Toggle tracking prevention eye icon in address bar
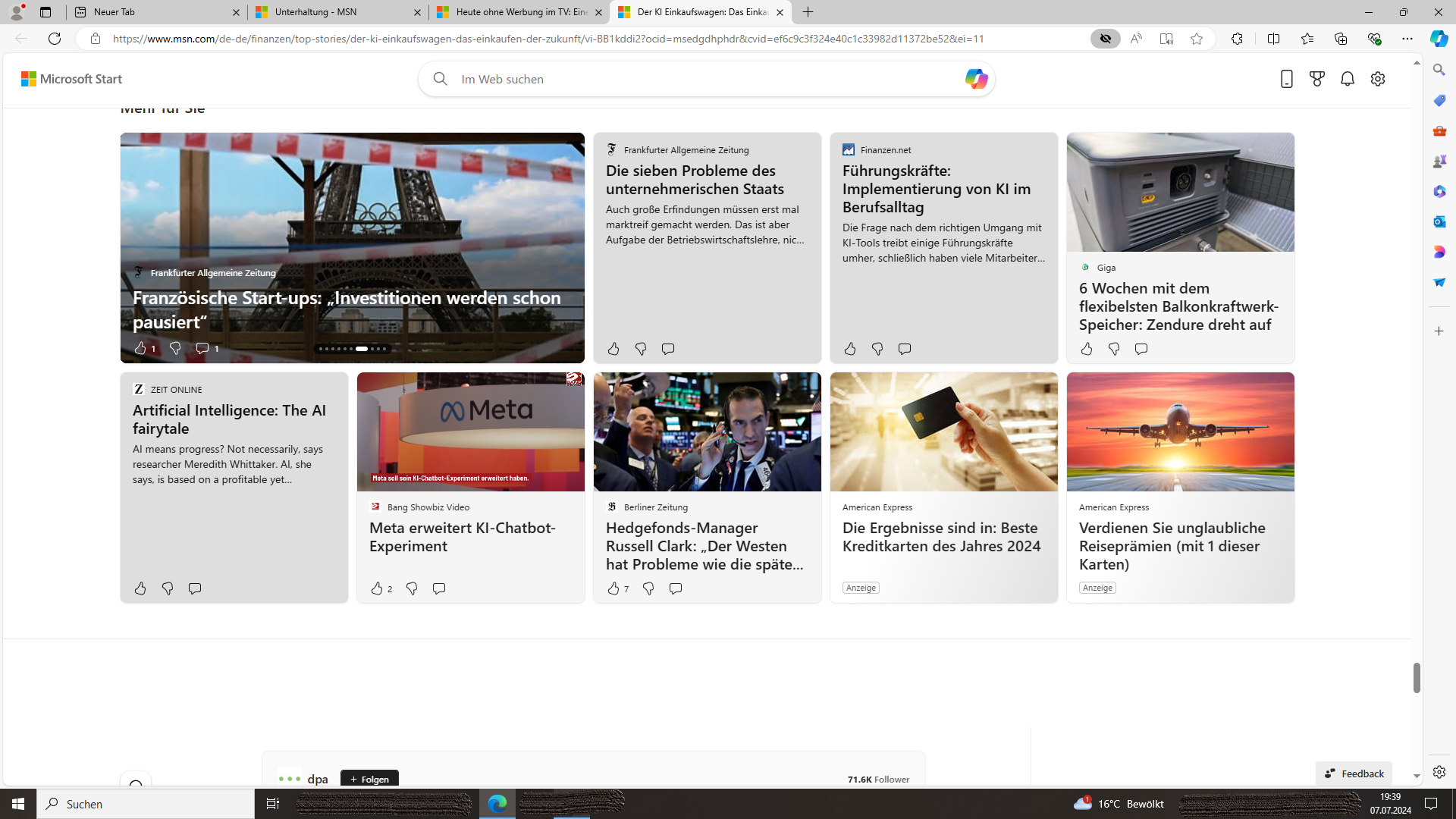This screenshot has width=1456, height=819. click(x=1105, y=39)
